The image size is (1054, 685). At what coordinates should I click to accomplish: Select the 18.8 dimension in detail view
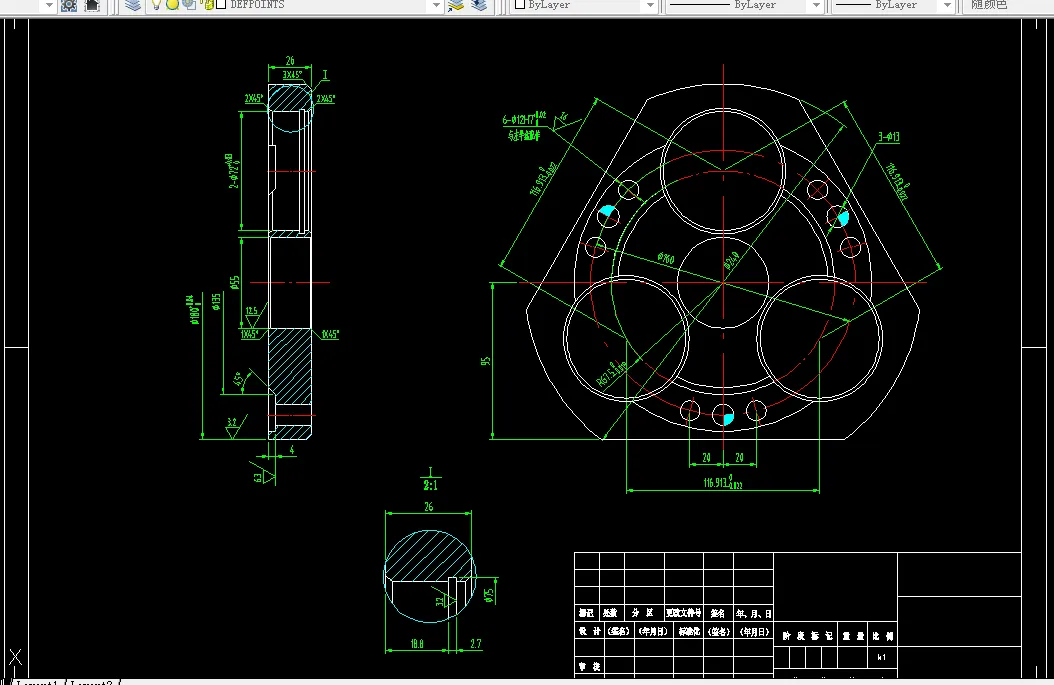coord(417,644)
